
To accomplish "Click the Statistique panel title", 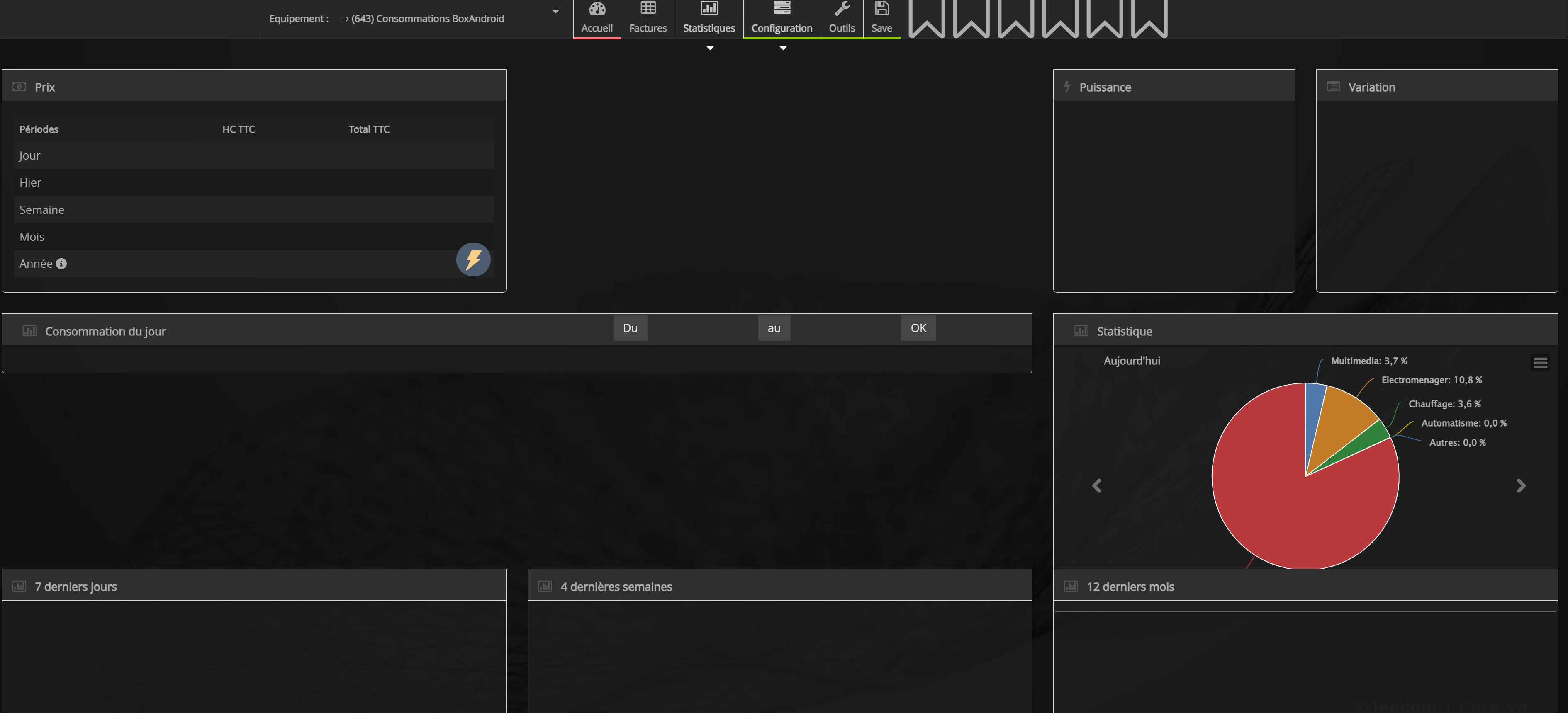I will tap(1124, 331).
